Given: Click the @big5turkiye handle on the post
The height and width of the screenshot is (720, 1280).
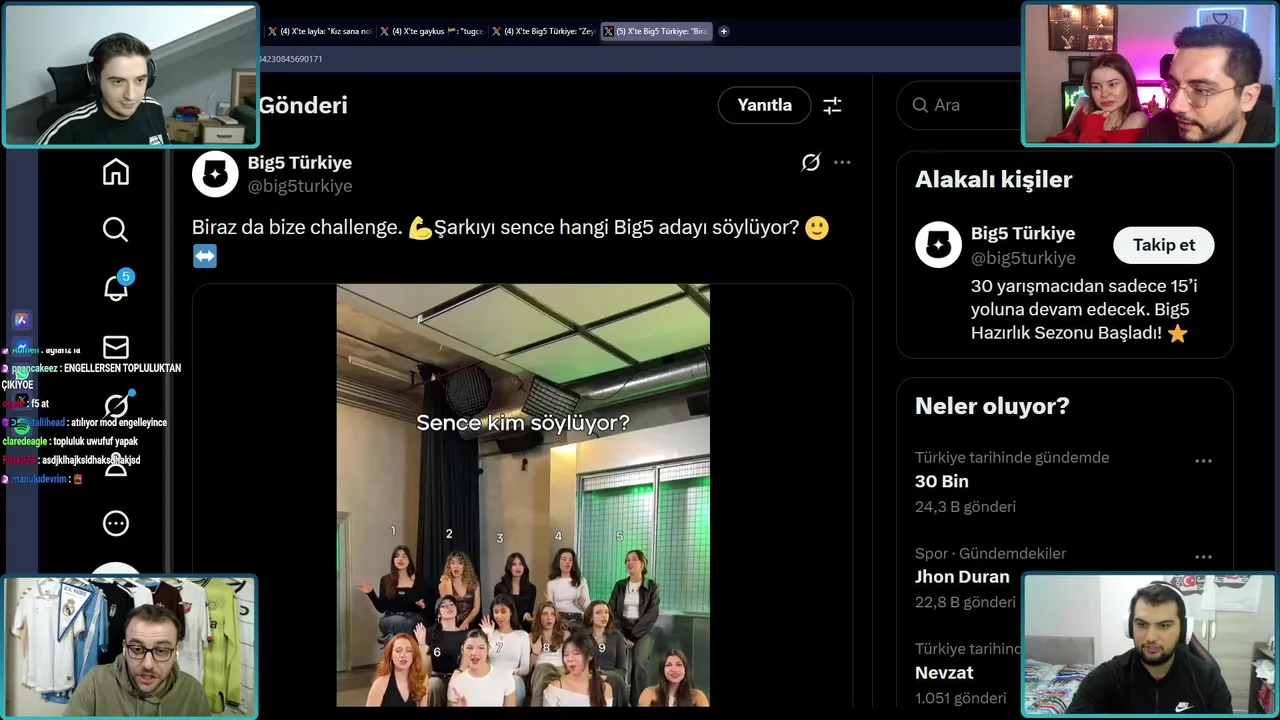Looking at the screenshot, I should [x=300, y=186].
